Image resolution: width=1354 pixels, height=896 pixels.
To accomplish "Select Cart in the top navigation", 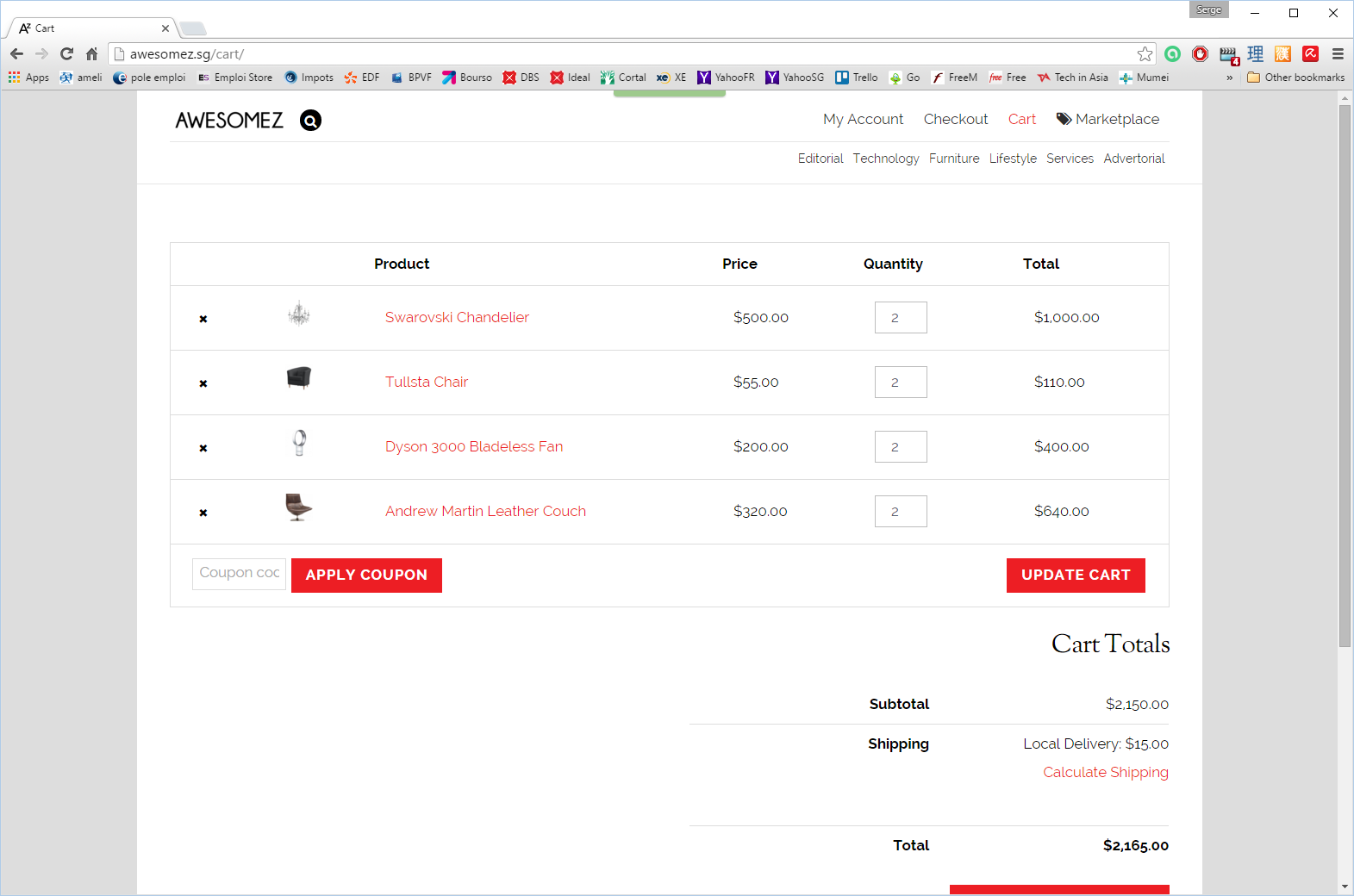I will point(1022,119).
